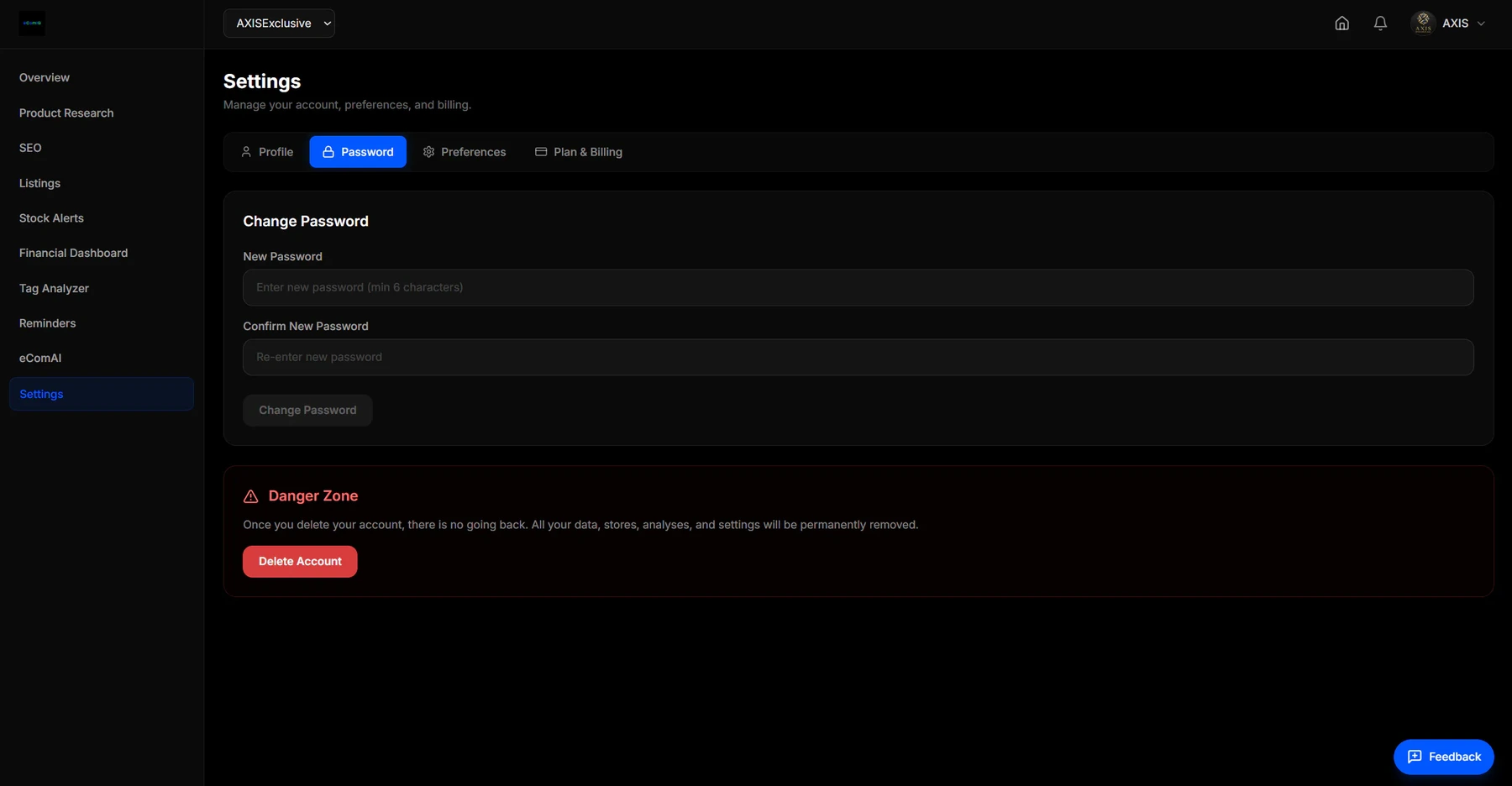Click the account deletion warning sentence
Image resolution: width=1512 pixels, height=786 pixels.
[x=580, y=525]
